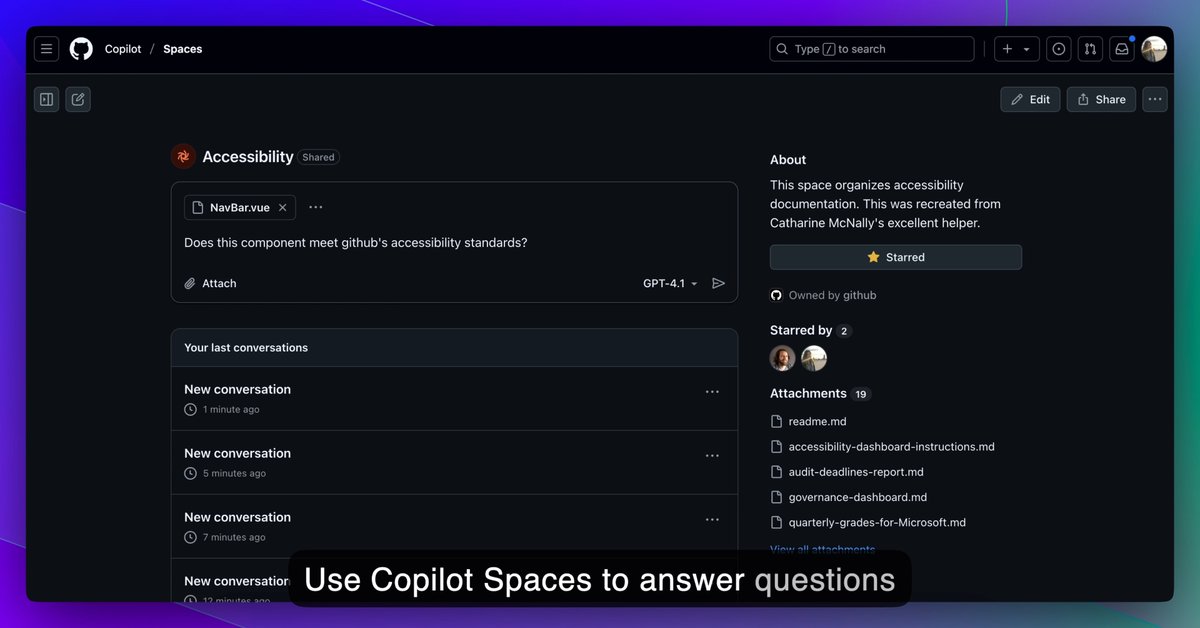Open the user profile avatar menu
1200x628 pixels.
point(1154,49)
